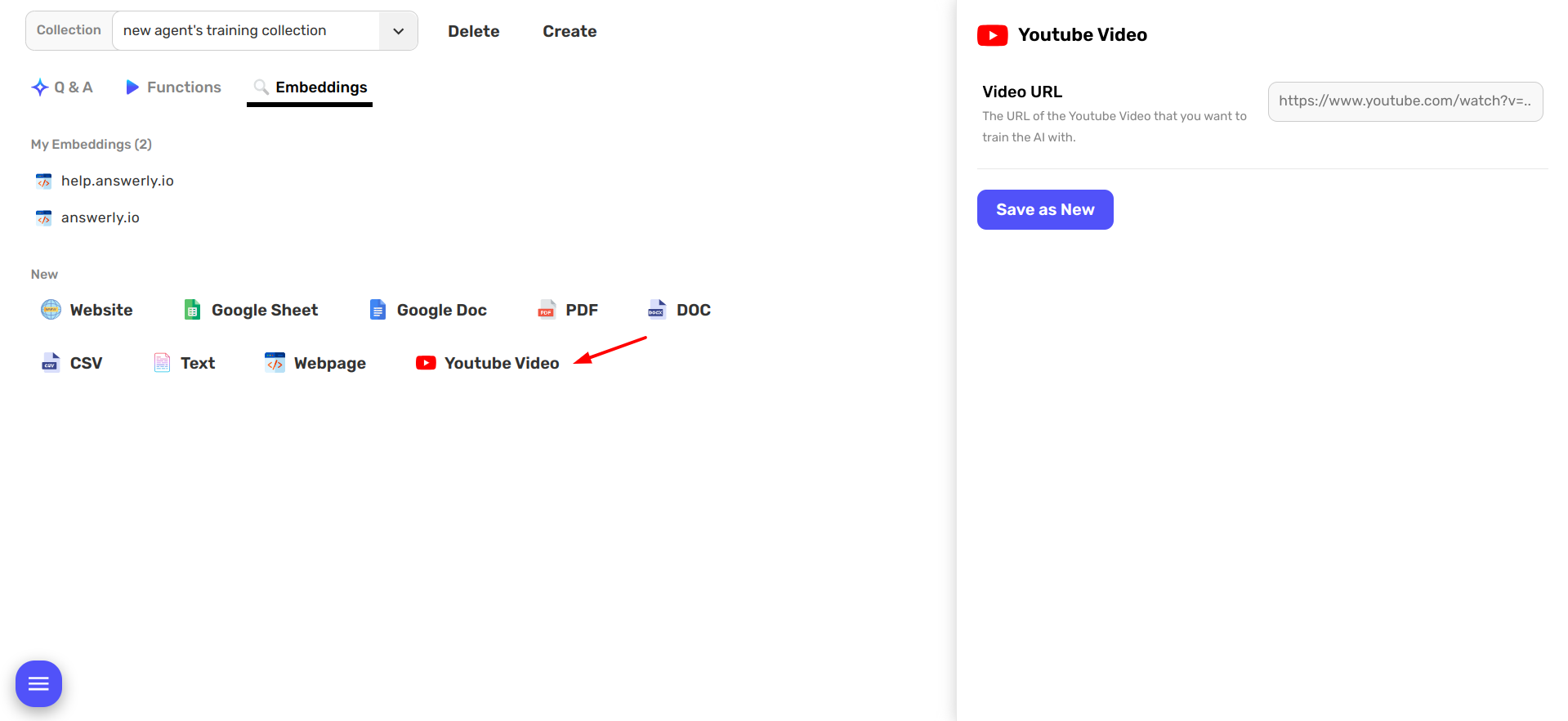Add a new Google Doc embedding
This screenshot has width=1568, height=721.
428,310
